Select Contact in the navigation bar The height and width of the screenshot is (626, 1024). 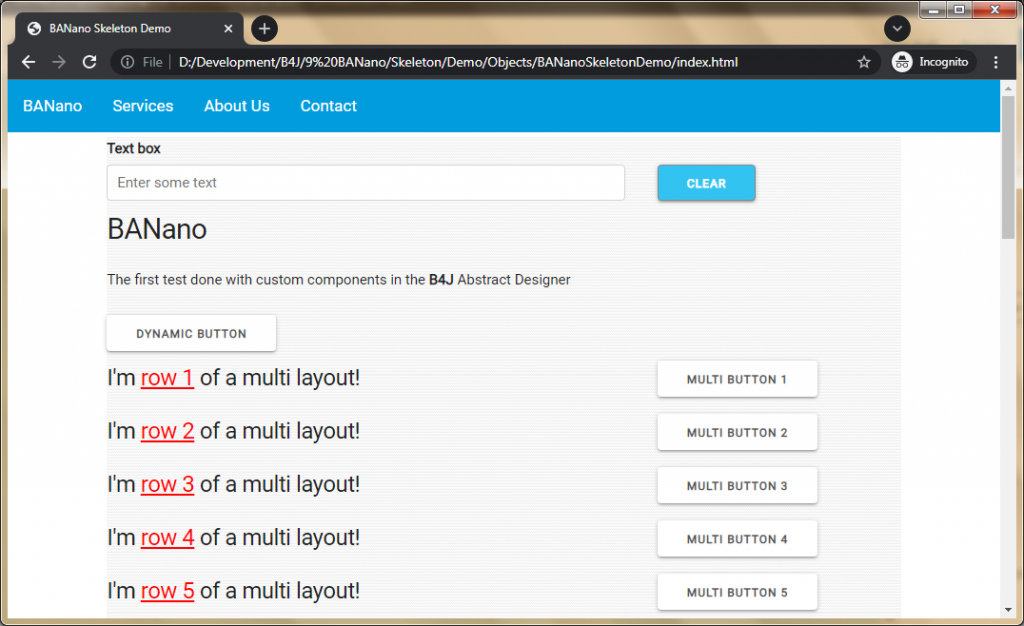328,106
